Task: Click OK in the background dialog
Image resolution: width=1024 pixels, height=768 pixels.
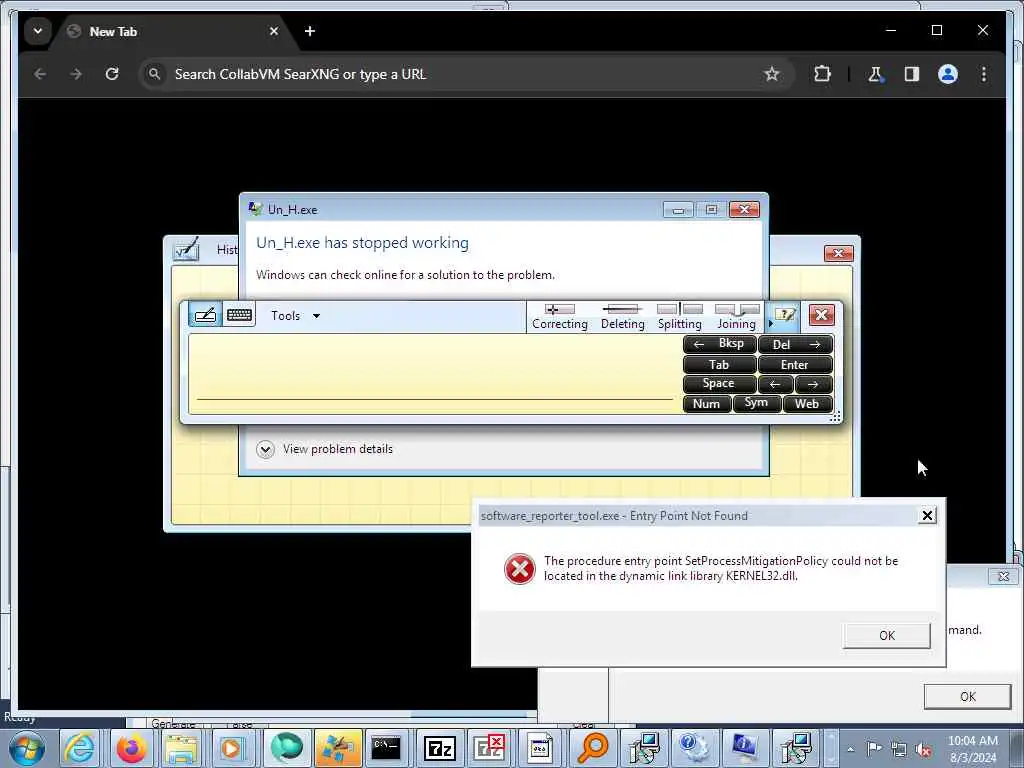Action: pos(967,696)
